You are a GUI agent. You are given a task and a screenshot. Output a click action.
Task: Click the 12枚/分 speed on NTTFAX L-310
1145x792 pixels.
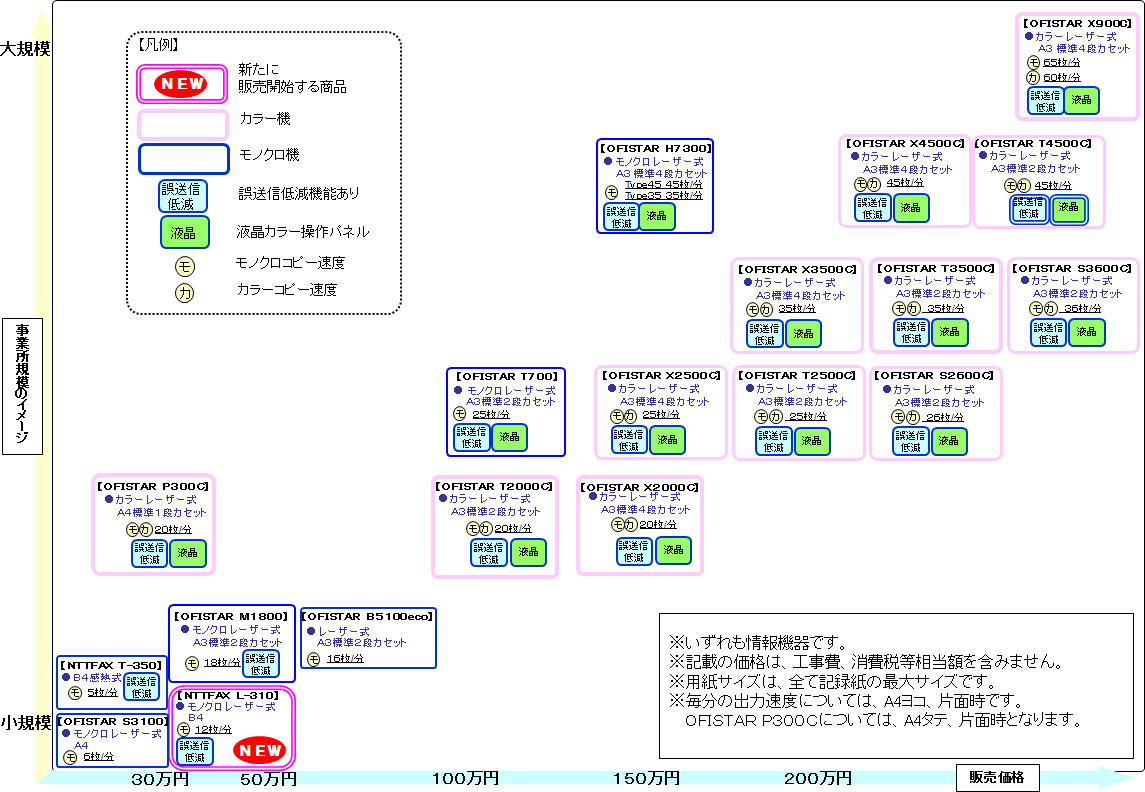(x=213, y=729)
